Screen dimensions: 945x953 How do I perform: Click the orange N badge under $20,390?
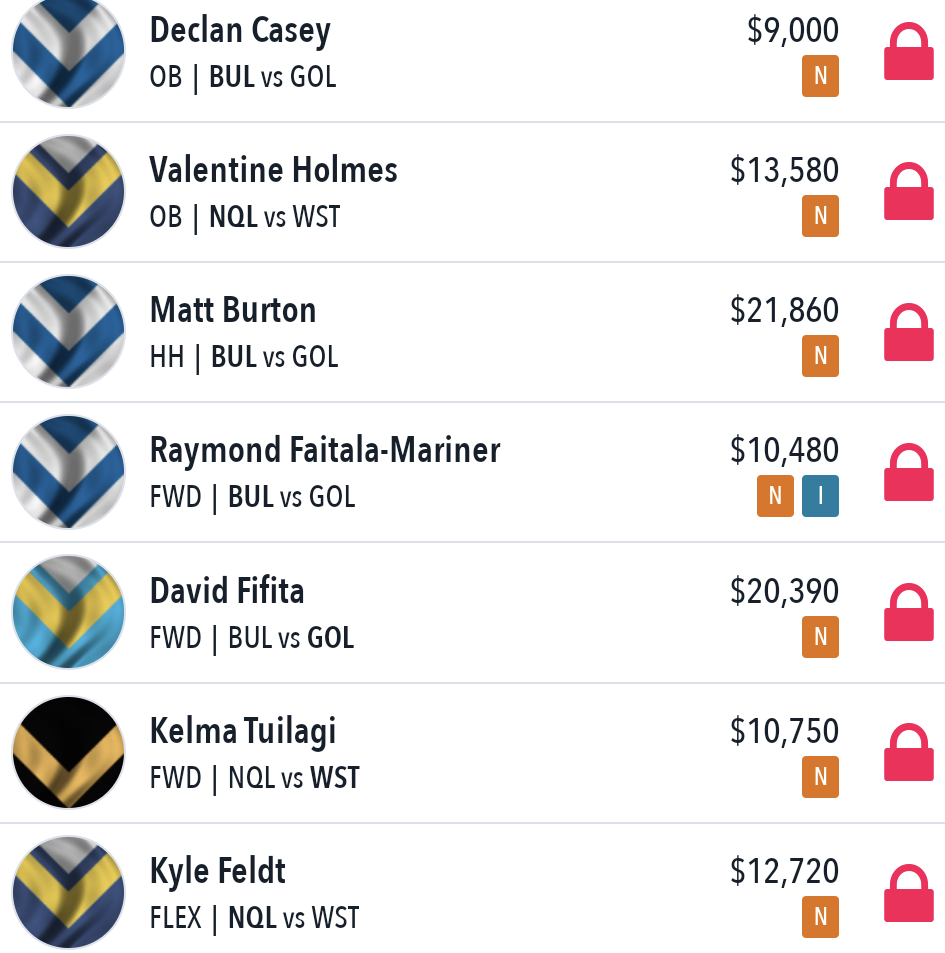[x=820, y=637]
